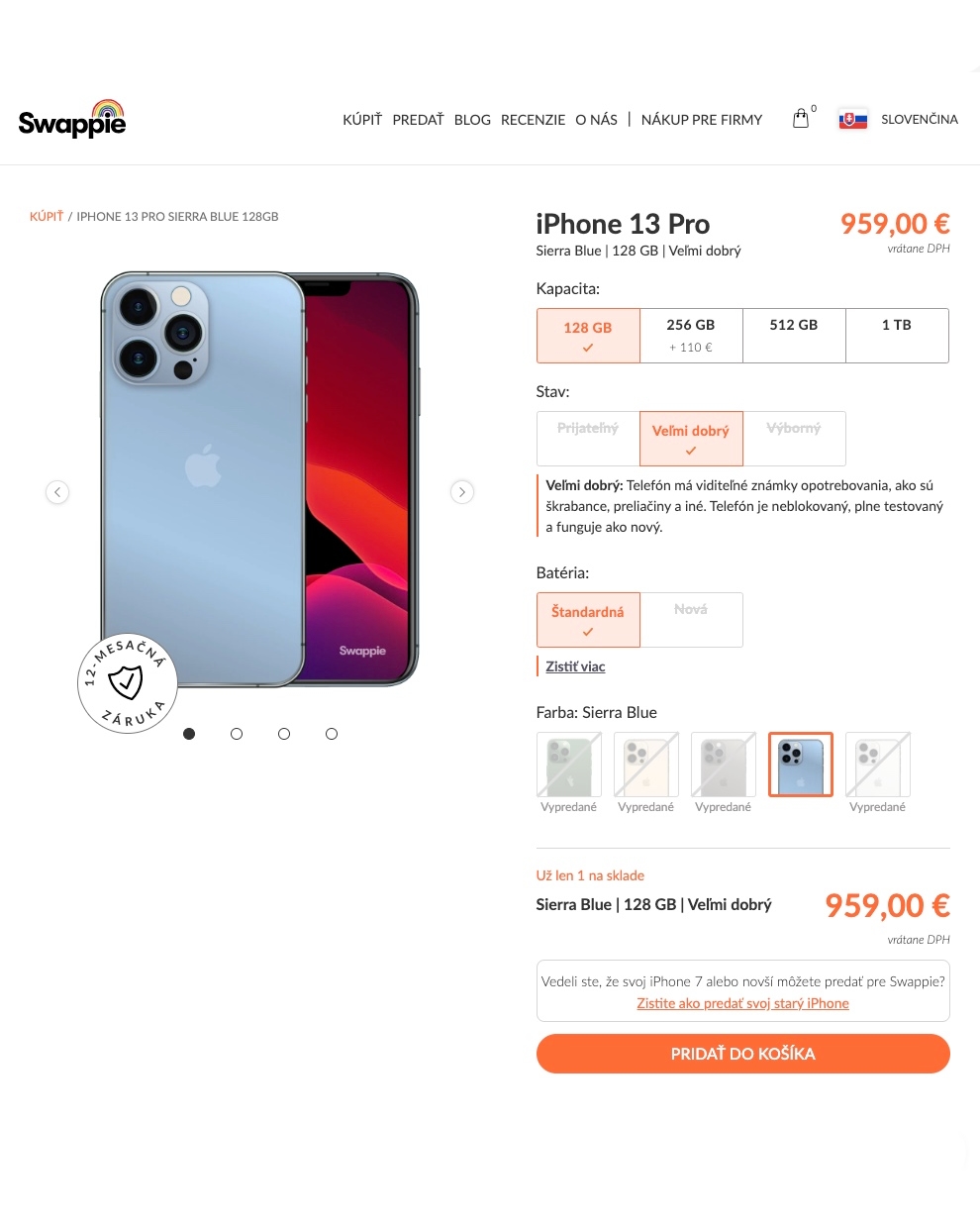Open the shopping bag cart icon
This screenshot has width=980, height=1226.
pyautogui.click(x=801, y=119)
